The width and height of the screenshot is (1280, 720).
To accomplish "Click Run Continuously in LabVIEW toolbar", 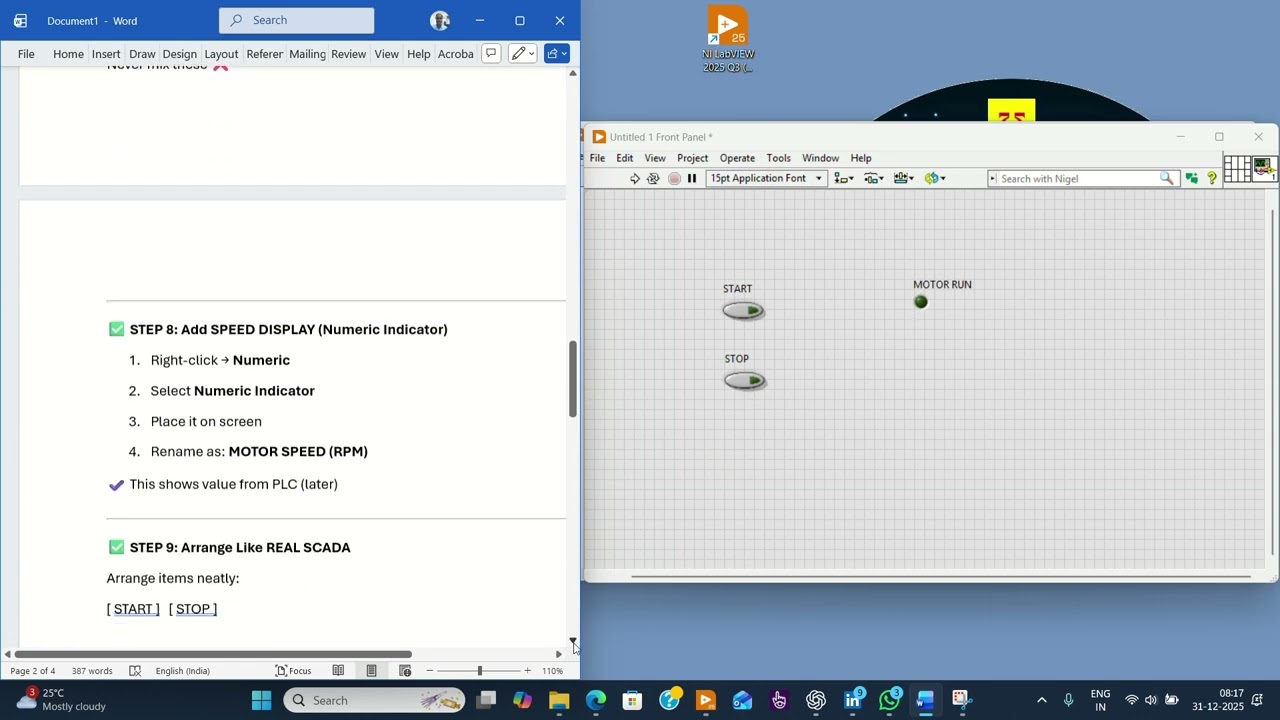I will tap(653, 178).
